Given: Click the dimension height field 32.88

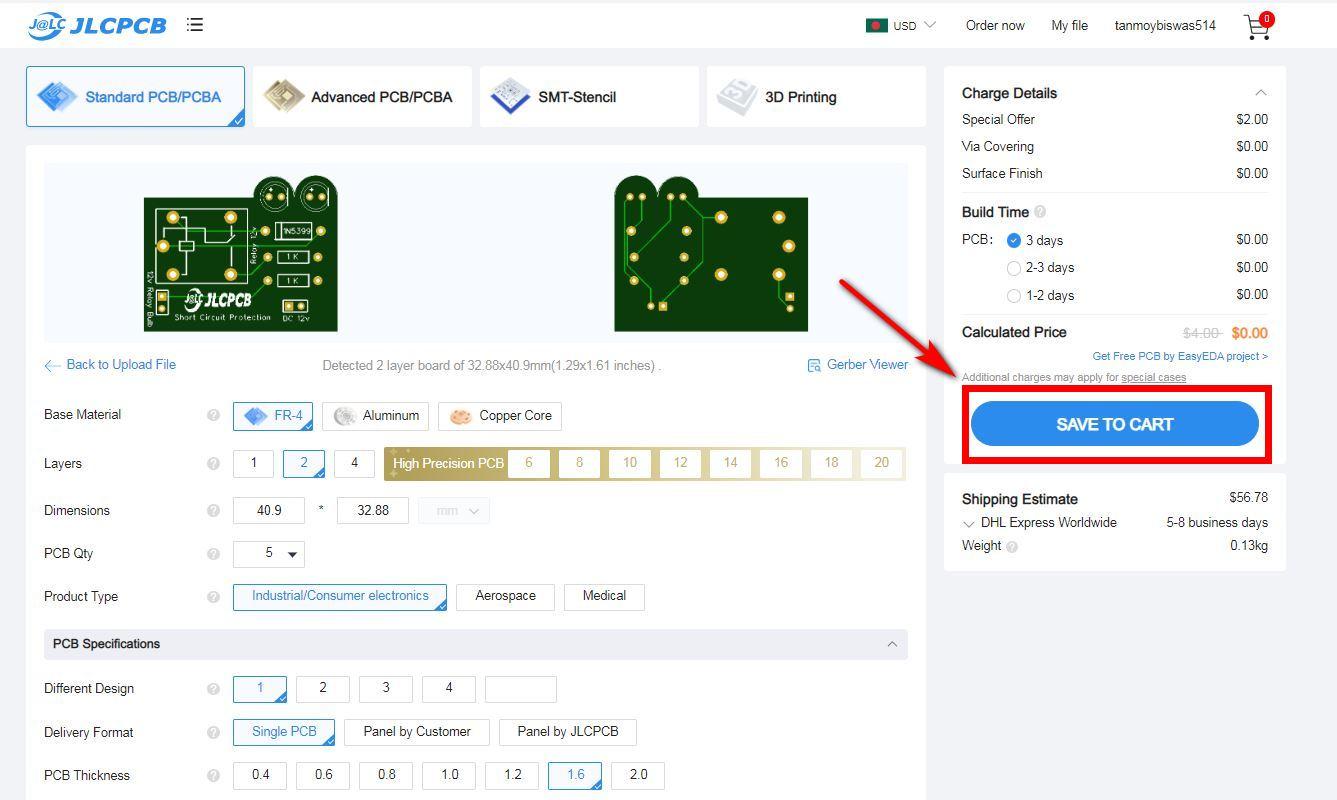Looking at the screenshot, I should pyautogui.click(x=373, y=511).
